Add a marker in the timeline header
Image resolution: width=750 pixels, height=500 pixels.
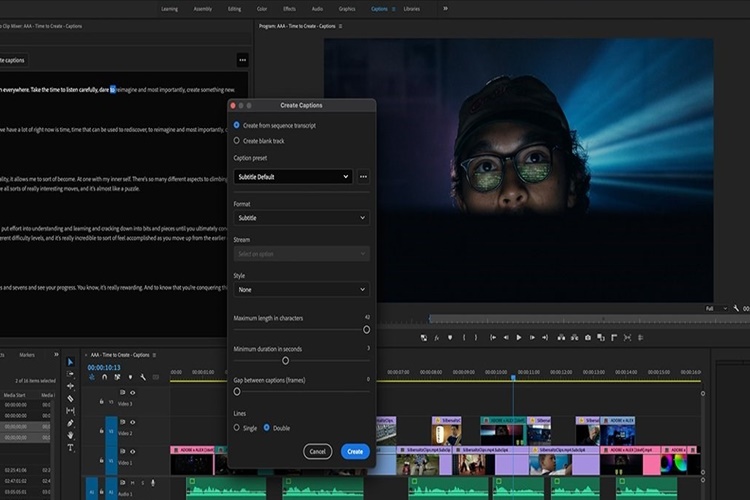point(130,377)
